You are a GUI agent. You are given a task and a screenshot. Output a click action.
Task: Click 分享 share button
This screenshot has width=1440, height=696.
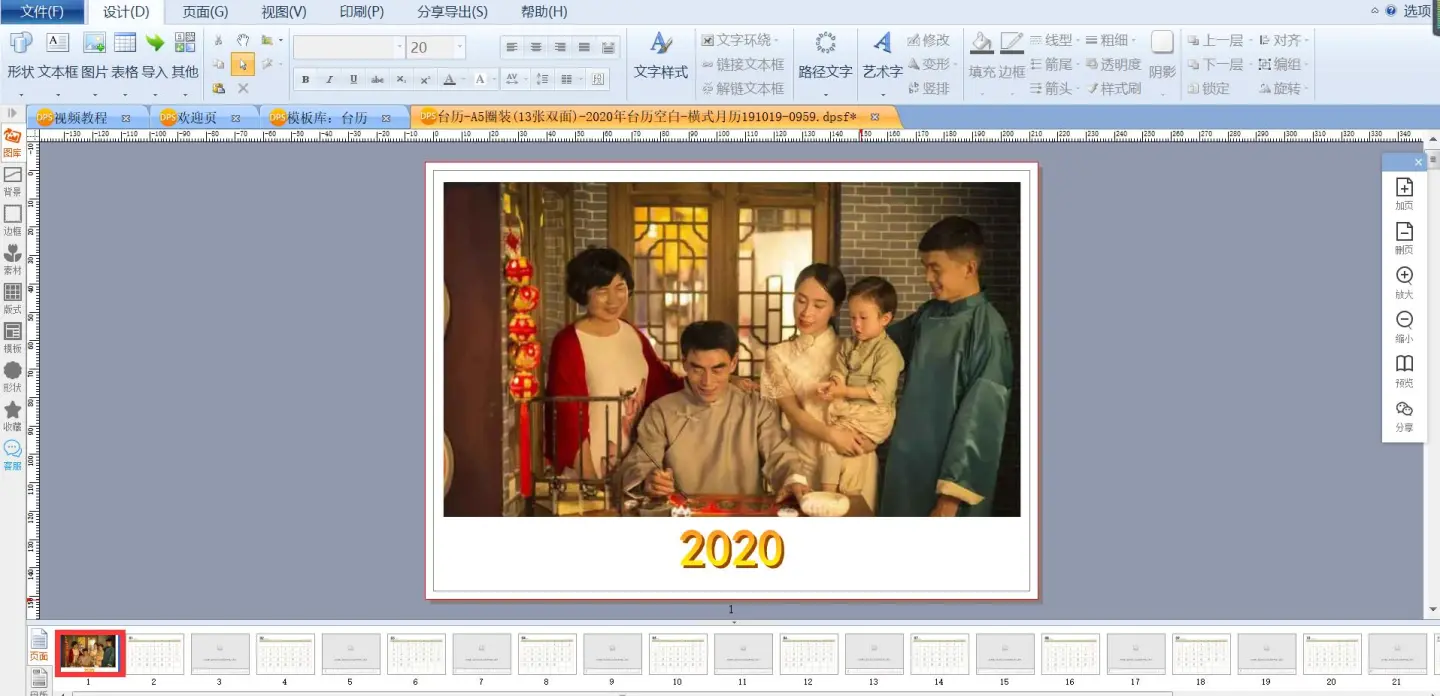(1404, 416)
